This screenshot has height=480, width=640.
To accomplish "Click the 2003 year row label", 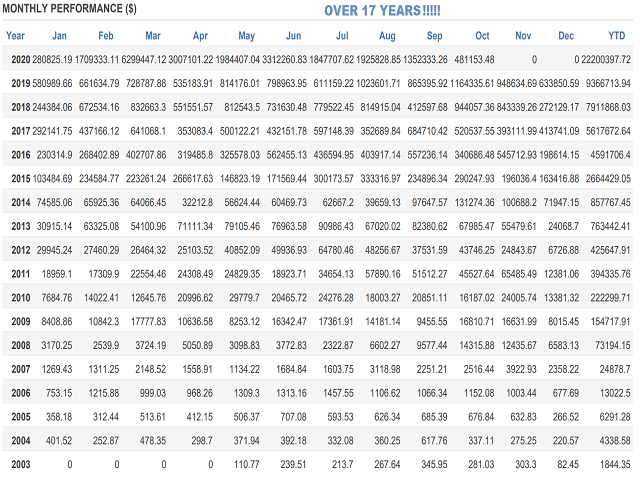I will [x=21, y=464].
